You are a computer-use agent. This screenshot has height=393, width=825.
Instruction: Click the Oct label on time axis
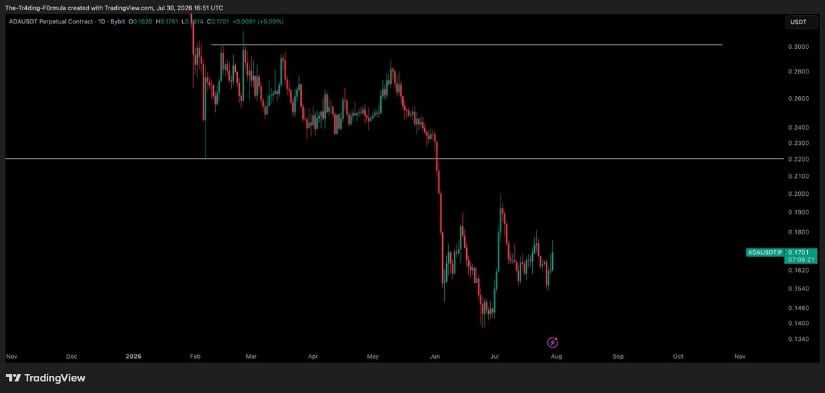678,356
